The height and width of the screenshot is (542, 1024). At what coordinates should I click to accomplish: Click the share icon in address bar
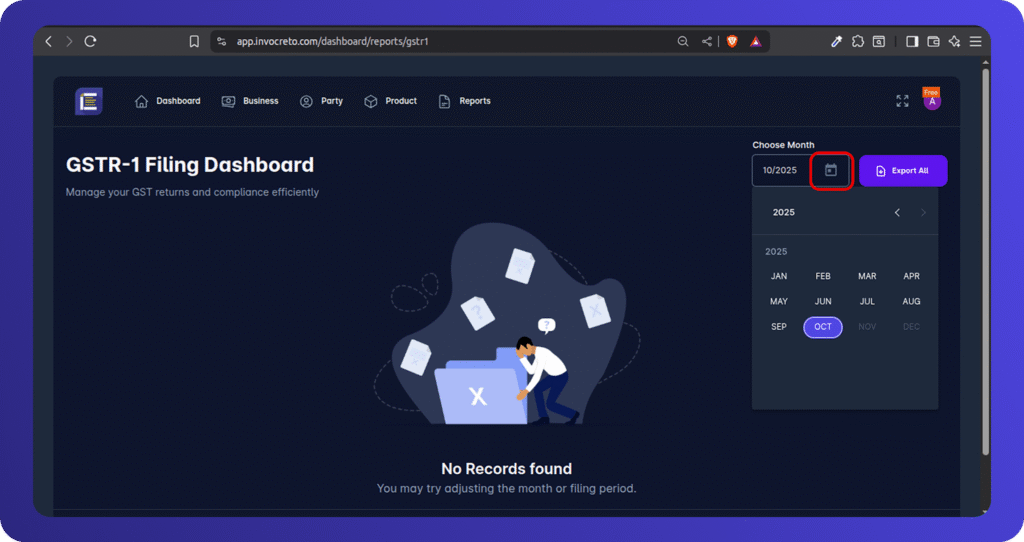707,41
